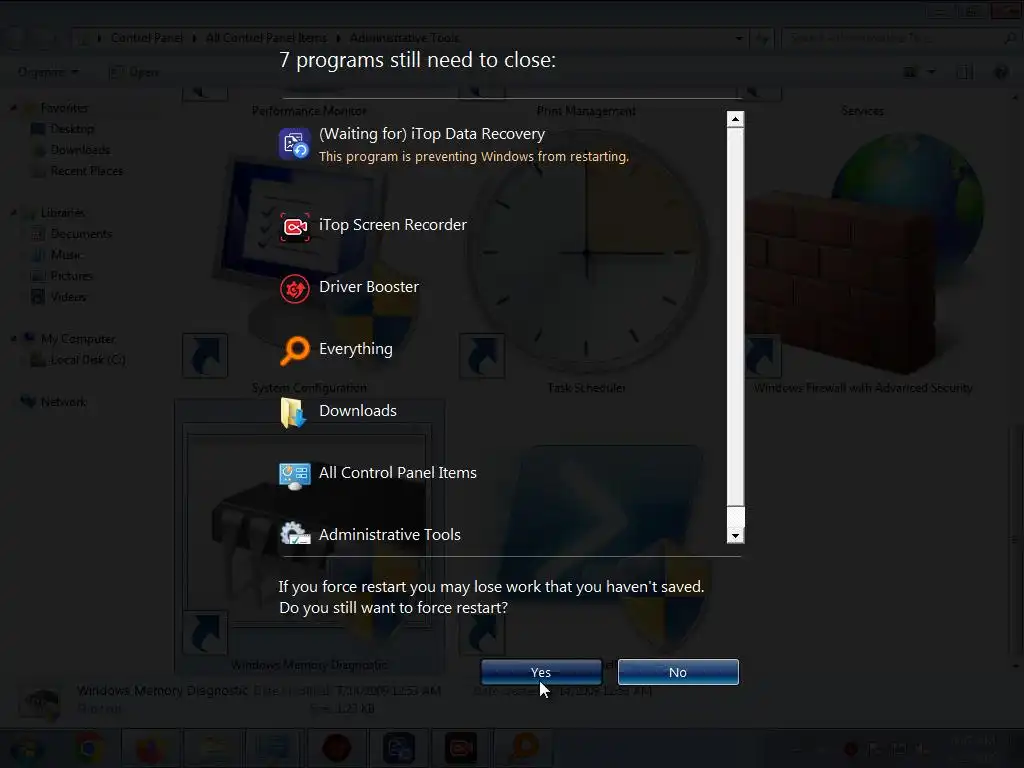Click the program list scrollbar thumb
Image resolution: width=1024 pixels, height=768 pixels.
[x=735, y=317]
